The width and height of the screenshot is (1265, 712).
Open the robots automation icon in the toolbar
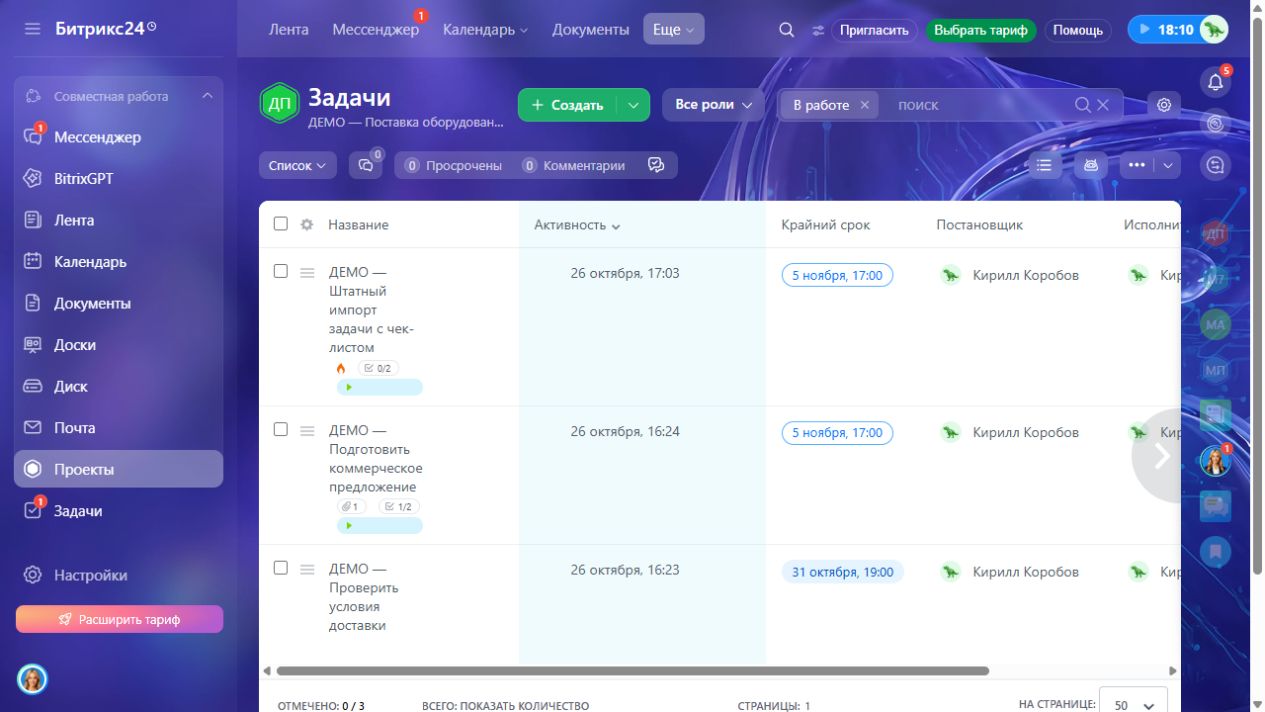point(1091,165)
